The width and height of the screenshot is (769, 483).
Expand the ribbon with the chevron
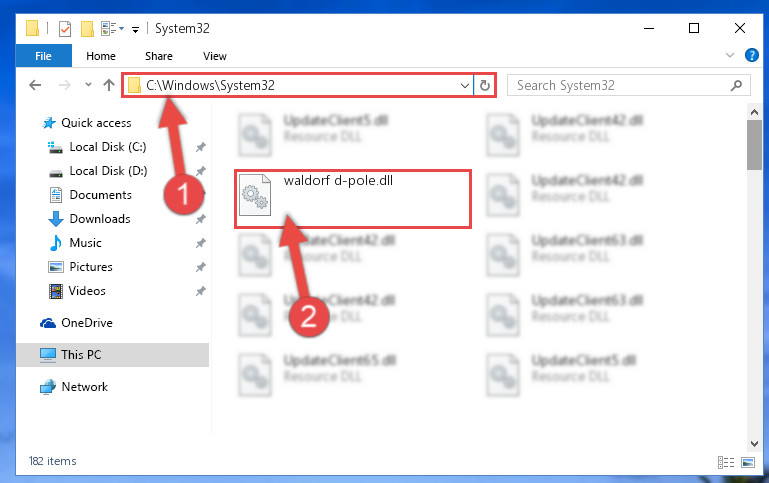[x=730, y=55]
